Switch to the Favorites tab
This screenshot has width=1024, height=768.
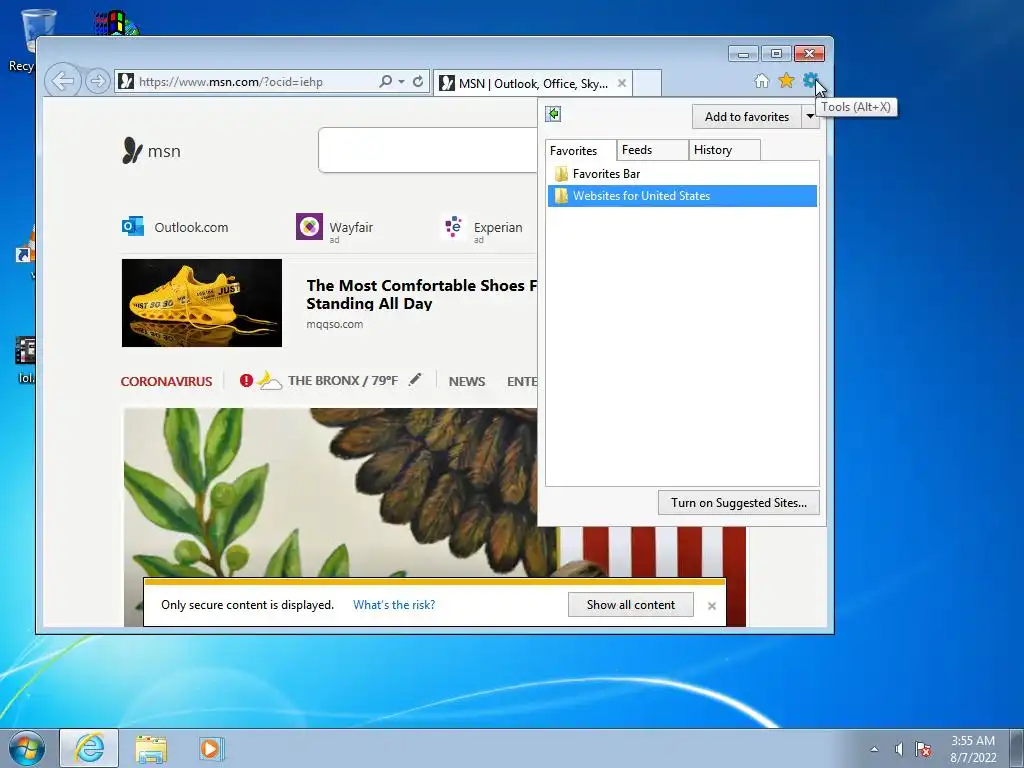[580, 150]
